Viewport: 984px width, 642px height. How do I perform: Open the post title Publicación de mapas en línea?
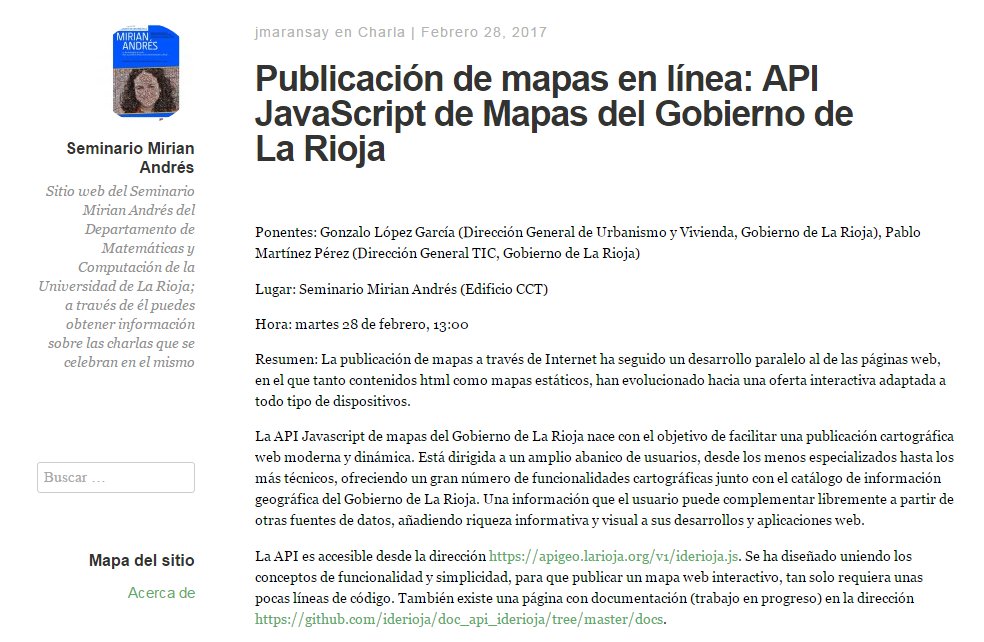pyautogui.click(x=554, y=114)
